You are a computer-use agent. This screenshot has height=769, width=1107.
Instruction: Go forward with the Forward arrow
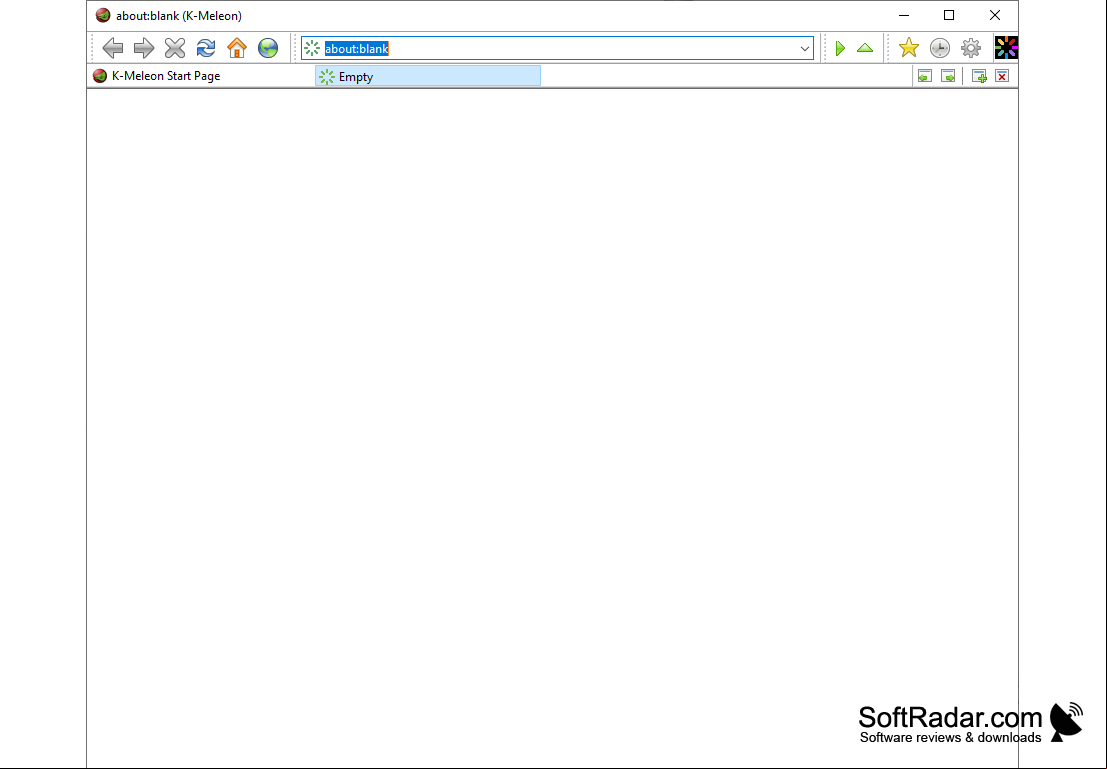point(144,48)
